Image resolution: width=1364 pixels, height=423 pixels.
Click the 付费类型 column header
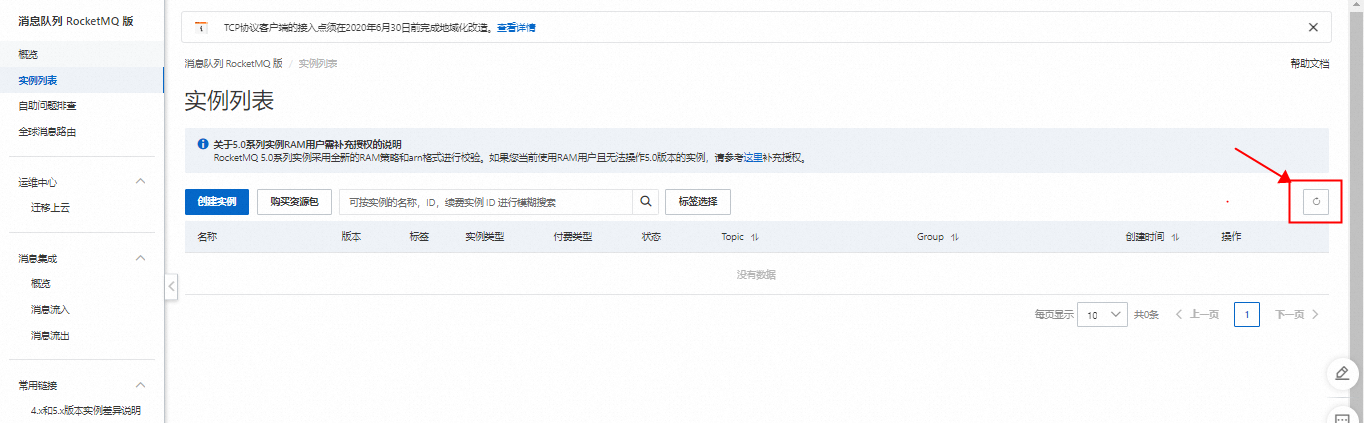573,237
